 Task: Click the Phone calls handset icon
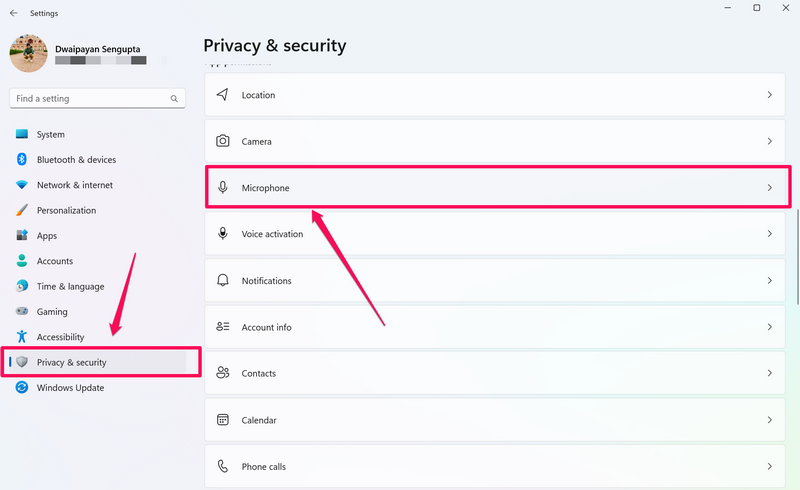(223, 467)
